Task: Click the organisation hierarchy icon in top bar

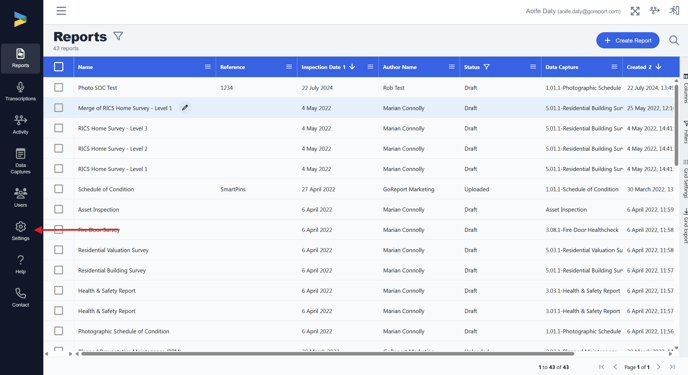Action: point(654,11)
